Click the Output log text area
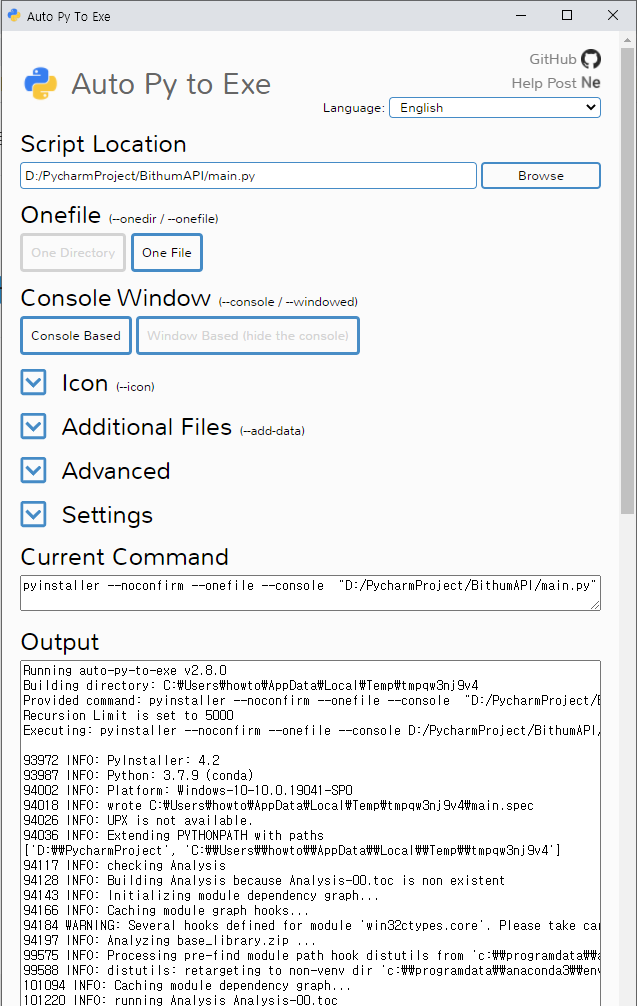This screenshot has width=637, height=1006. click(x=310, y=833)
